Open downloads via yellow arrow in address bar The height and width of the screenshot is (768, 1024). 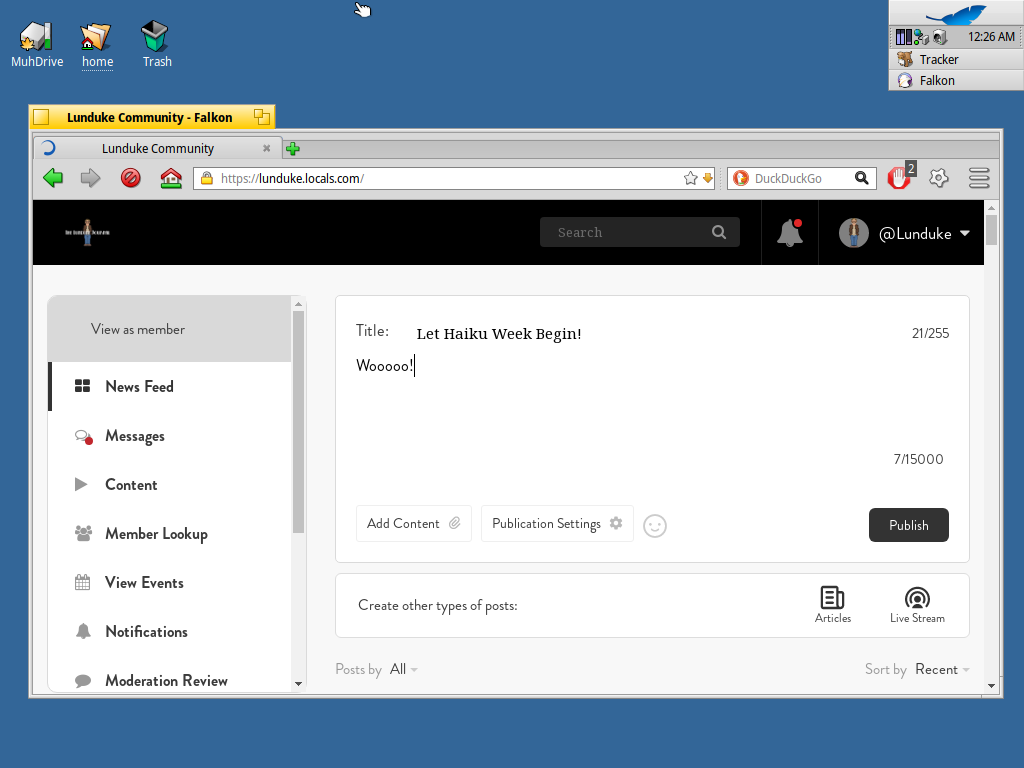(x=707, y=178)
